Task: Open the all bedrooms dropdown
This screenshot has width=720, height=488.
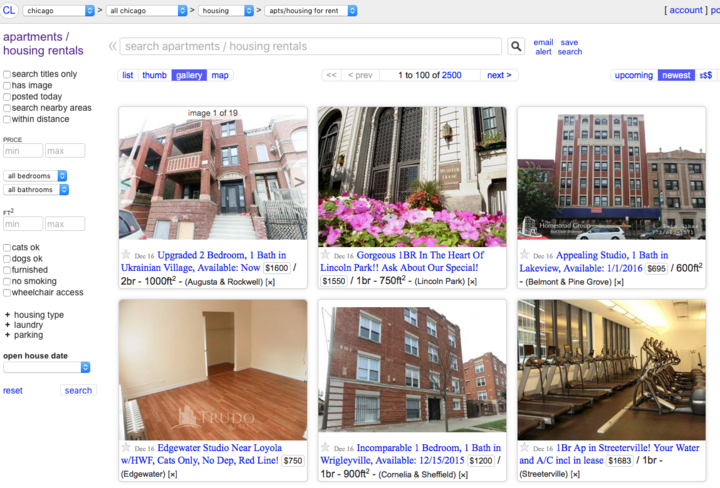Action: pyautogui.click(x=35, y=176)
